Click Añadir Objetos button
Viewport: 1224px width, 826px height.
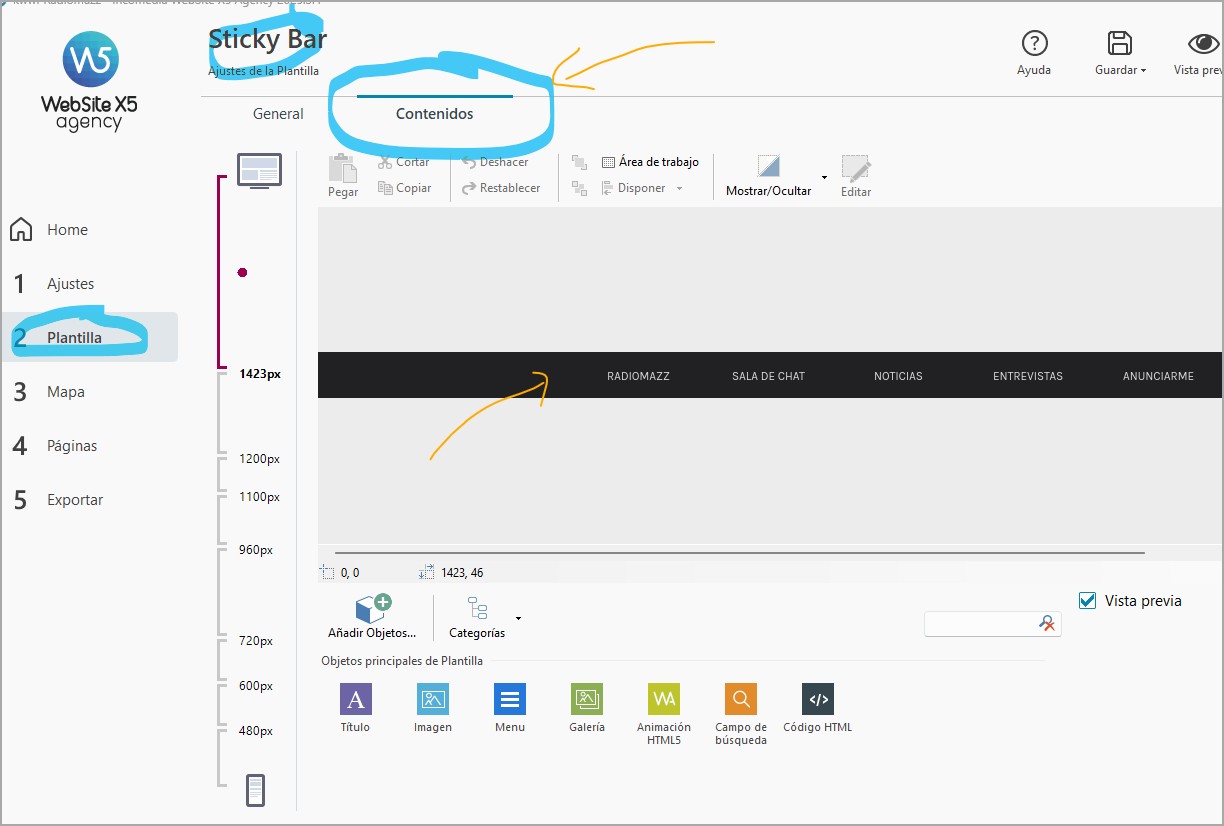point(372,616)
